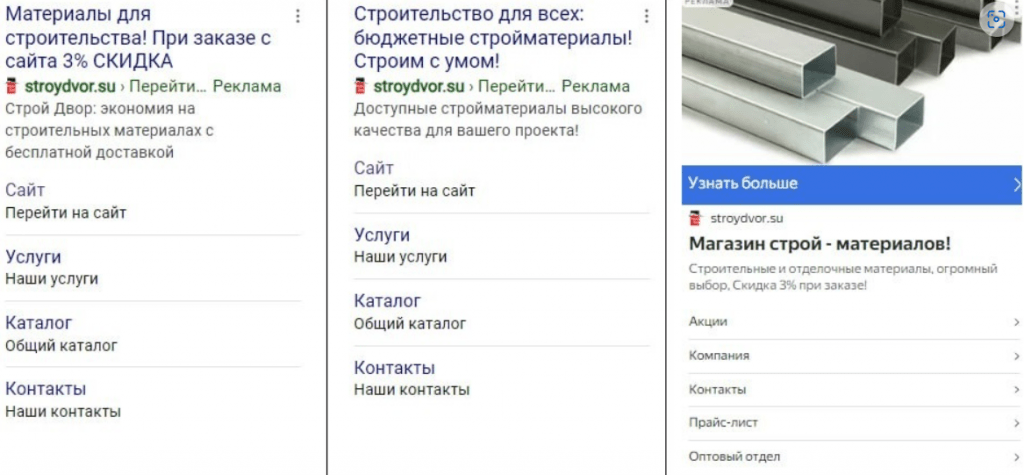Viewport: 1024px width, 475px height.
Task: Click Наши услуги in the Строим с умом ad
Action: [x=400, y=257]
